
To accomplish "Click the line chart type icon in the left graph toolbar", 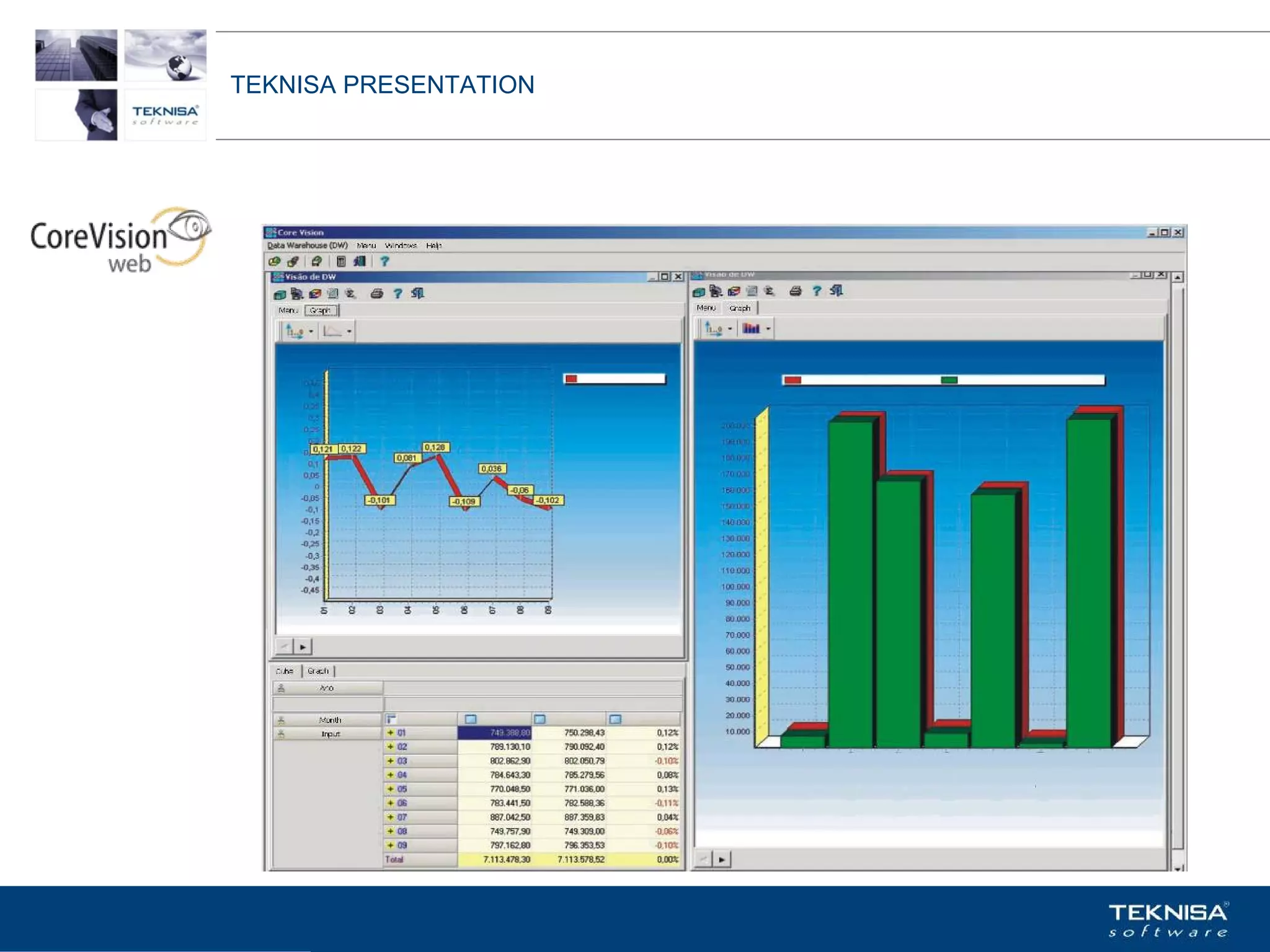I will (x=332, y=332).
